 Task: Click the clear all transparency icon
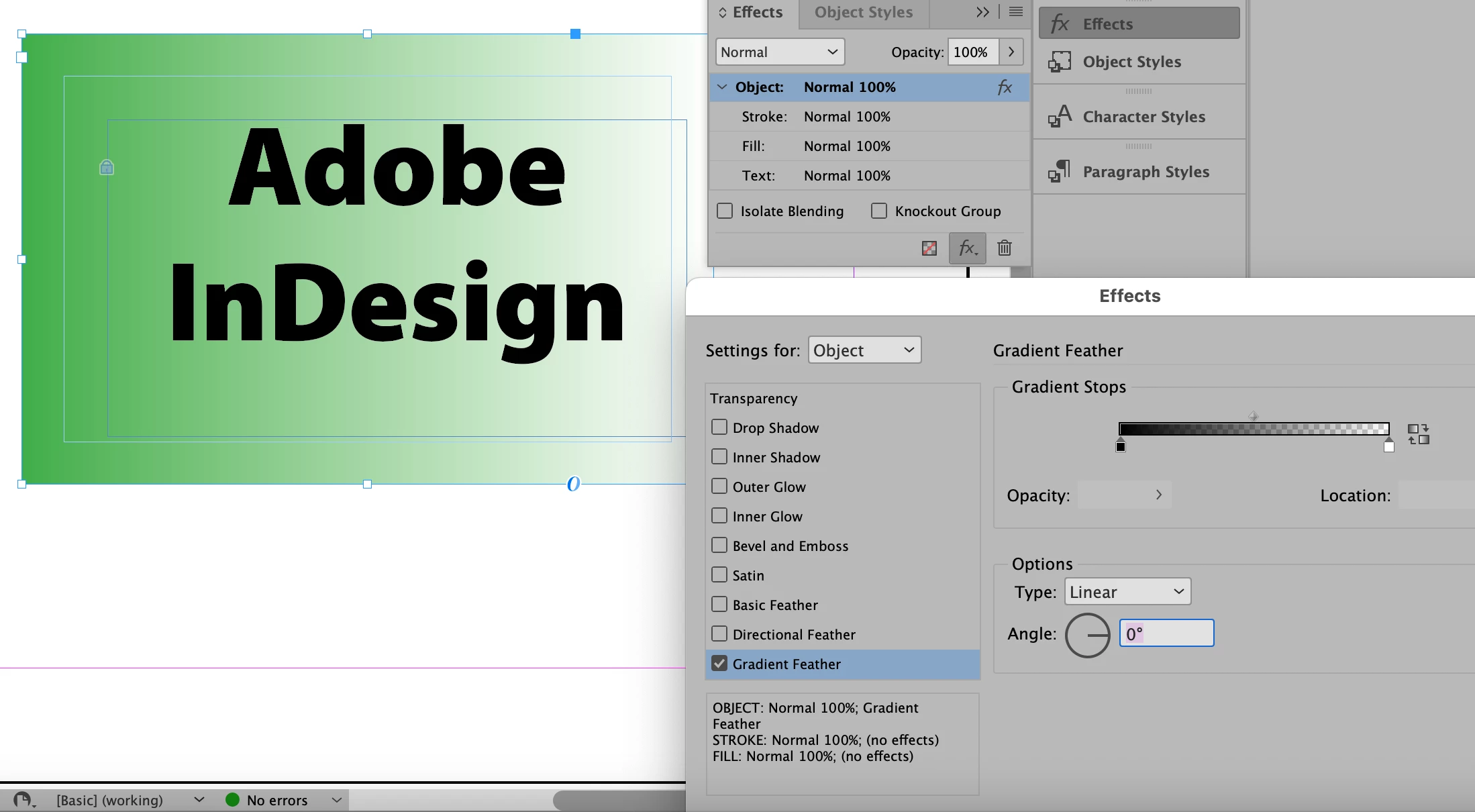pos(929,248)
